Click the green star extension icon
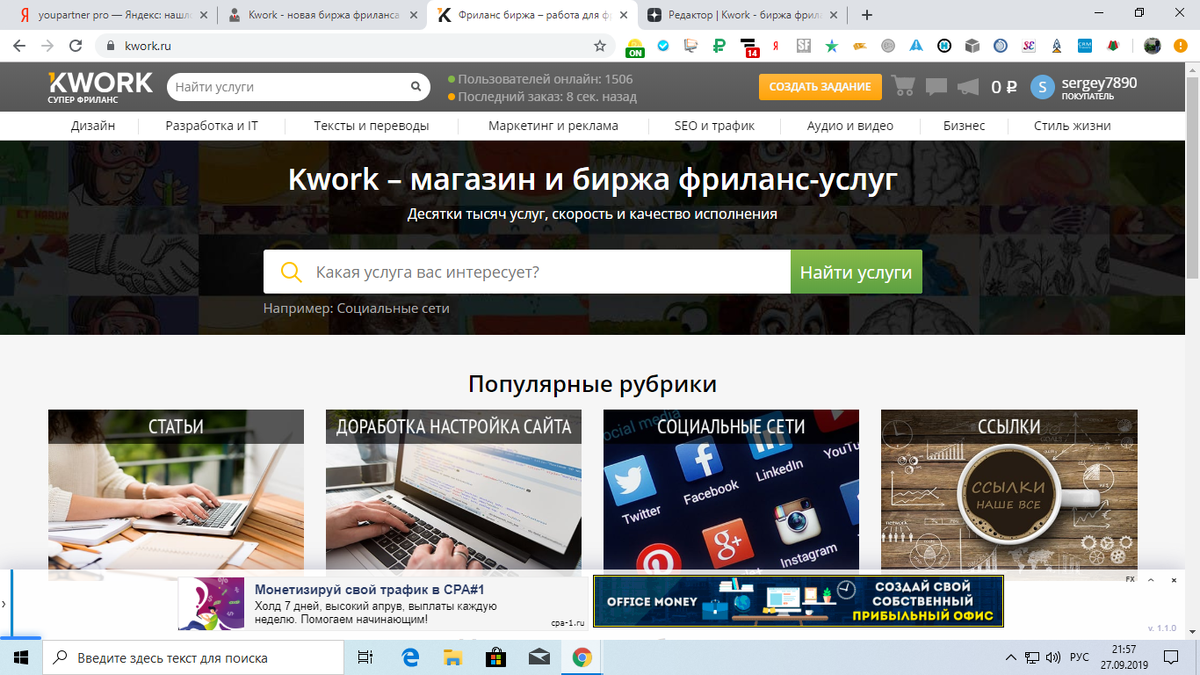 pos(831,46)
